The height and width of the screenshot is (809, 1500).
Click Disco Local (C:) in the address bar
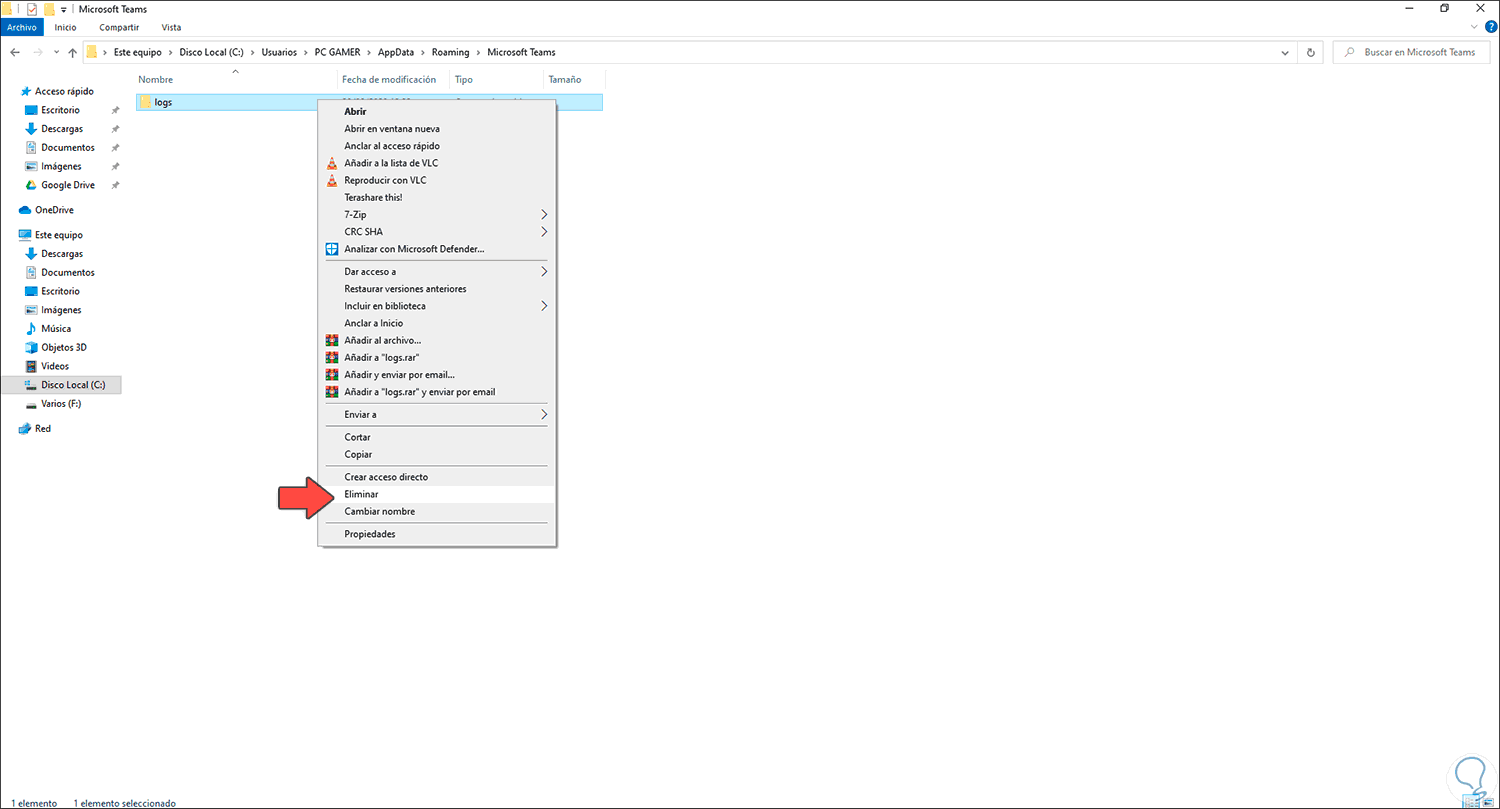pyautogui.click(x=212, y=52)
